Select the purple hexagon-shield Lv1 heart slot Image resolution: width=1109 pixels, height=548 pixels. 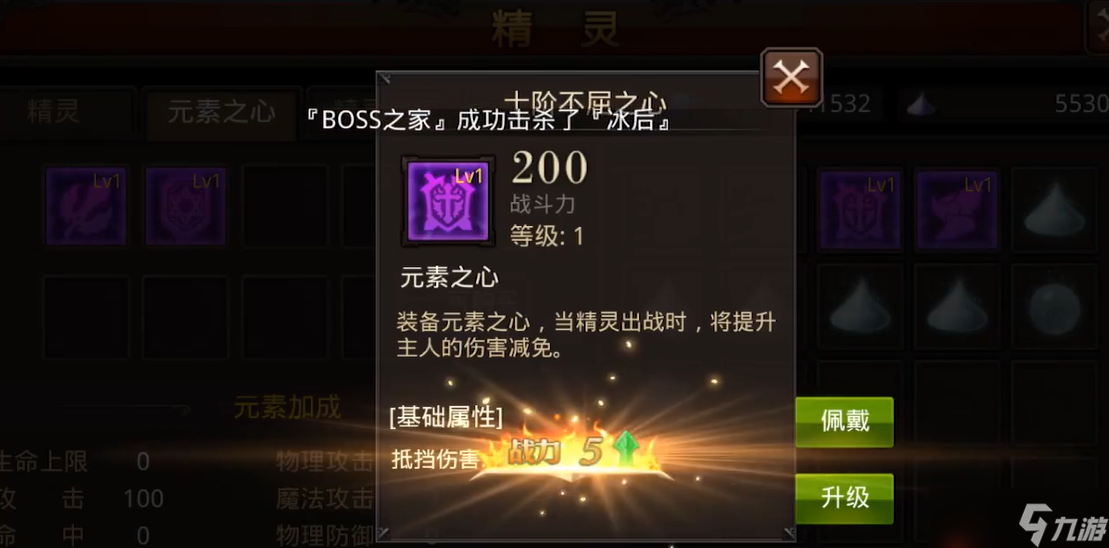[x=185, y=206]
